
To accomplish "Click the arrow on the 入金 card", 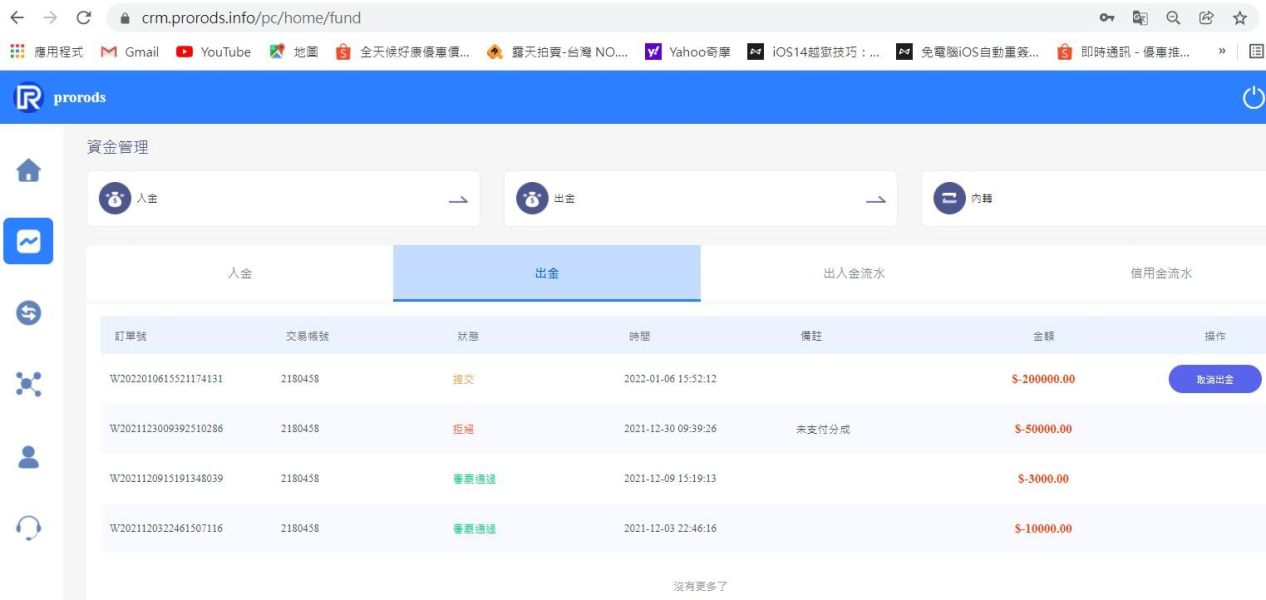I will pyautogui.click(x=458, y=200).
